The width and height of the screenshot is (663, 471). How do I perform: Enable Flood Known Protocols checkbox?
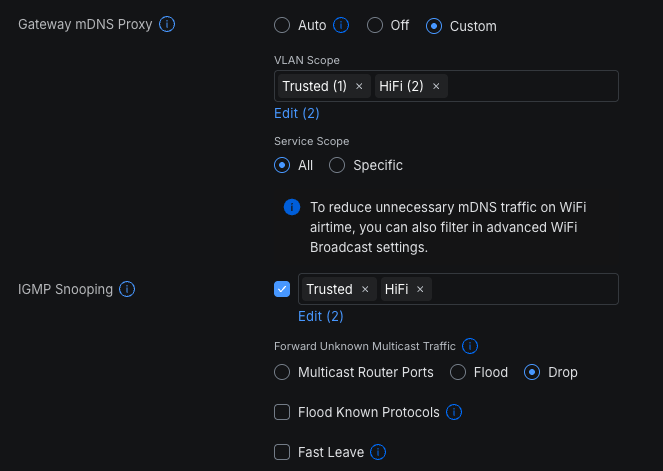(x=282, y=412)
